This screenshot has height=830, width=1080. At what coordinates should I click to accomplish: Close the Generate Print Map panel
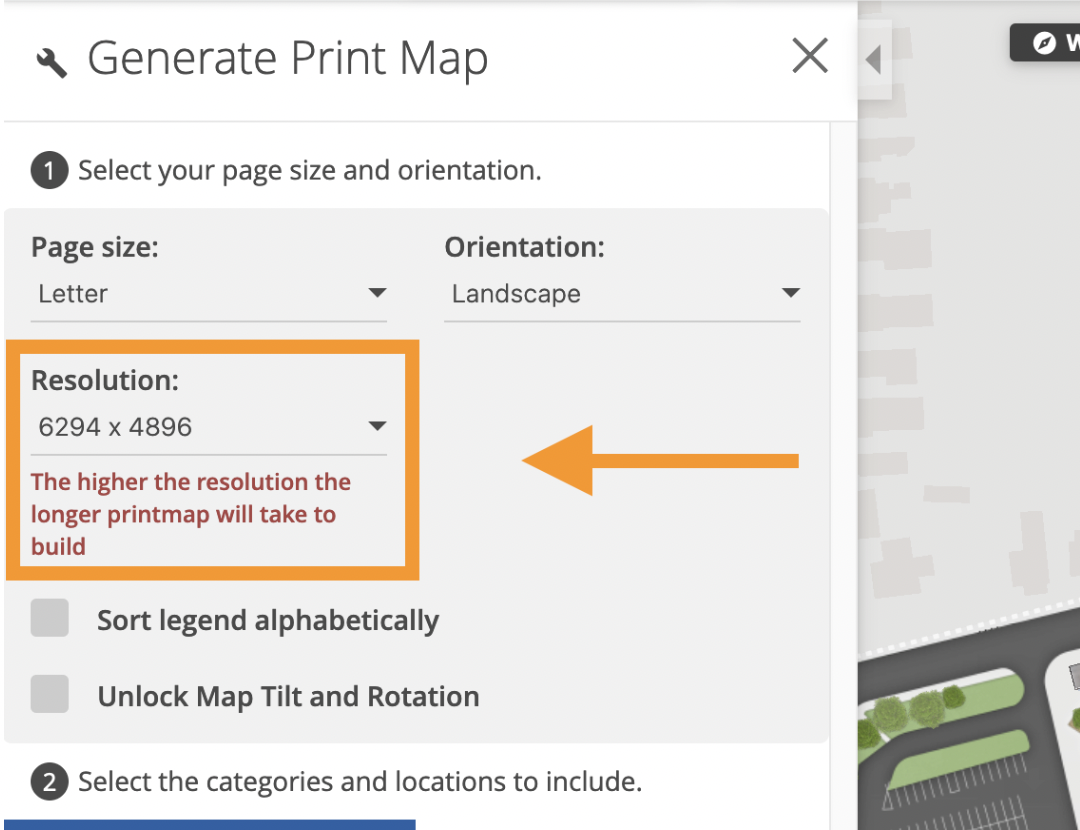coord(809,56)
